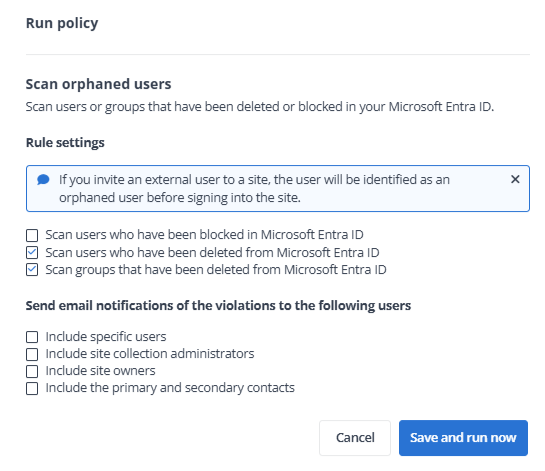This screenshot has width=545, height=471.
Task: Uncheck scan users deleted from Microsoft Entra ID
Action: pos(32,253)
